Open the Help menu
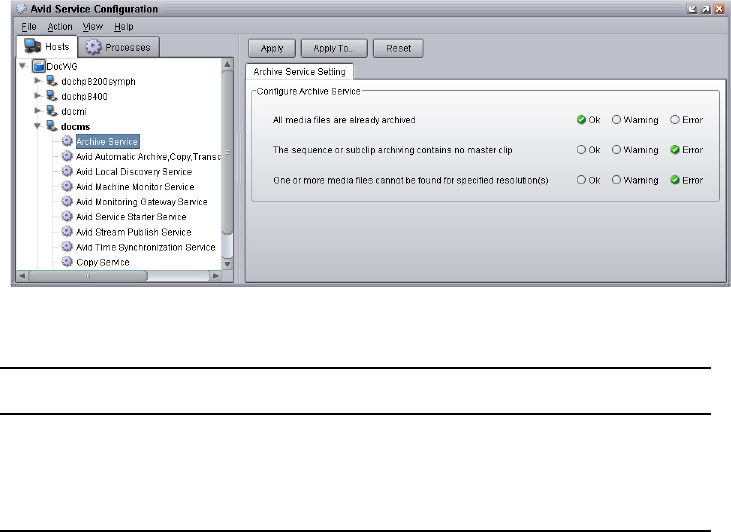This screenshot has height=532, width=731. pos(124,27)
